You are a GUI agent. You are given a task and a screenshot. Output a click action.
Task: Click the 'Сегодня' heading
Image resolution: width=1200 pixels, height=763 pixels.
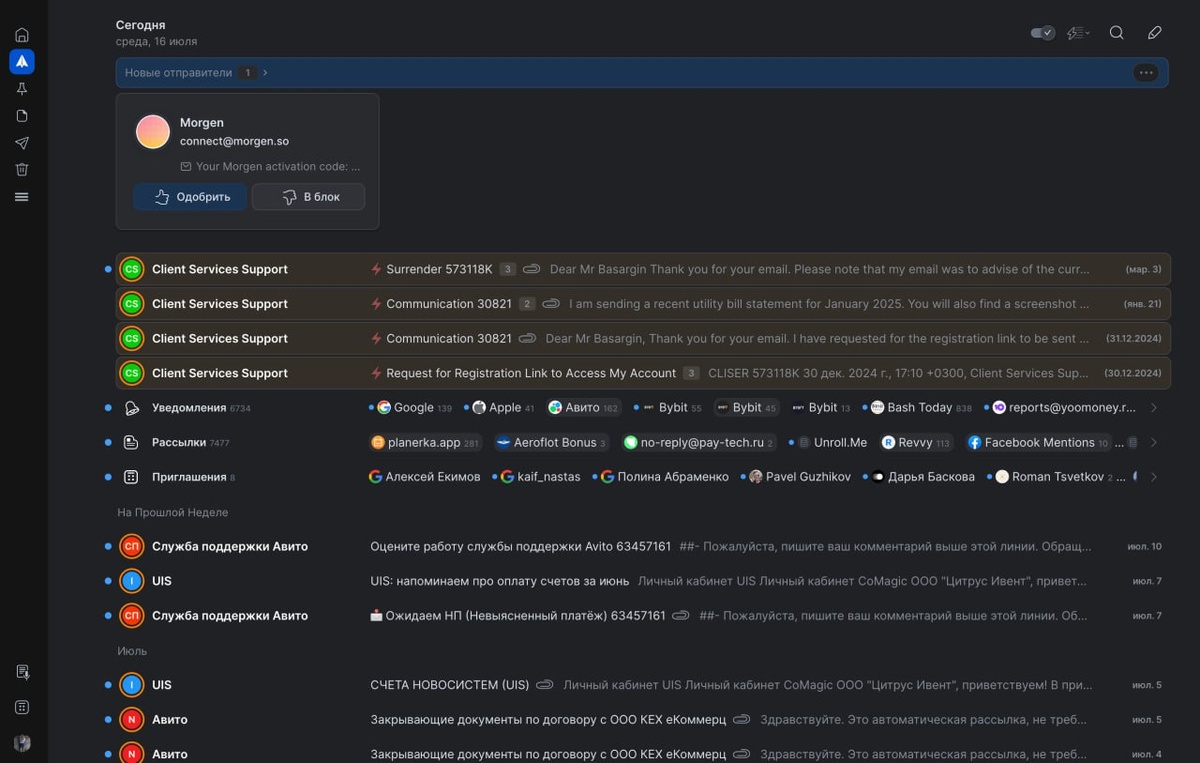click(x=141, y=25)
